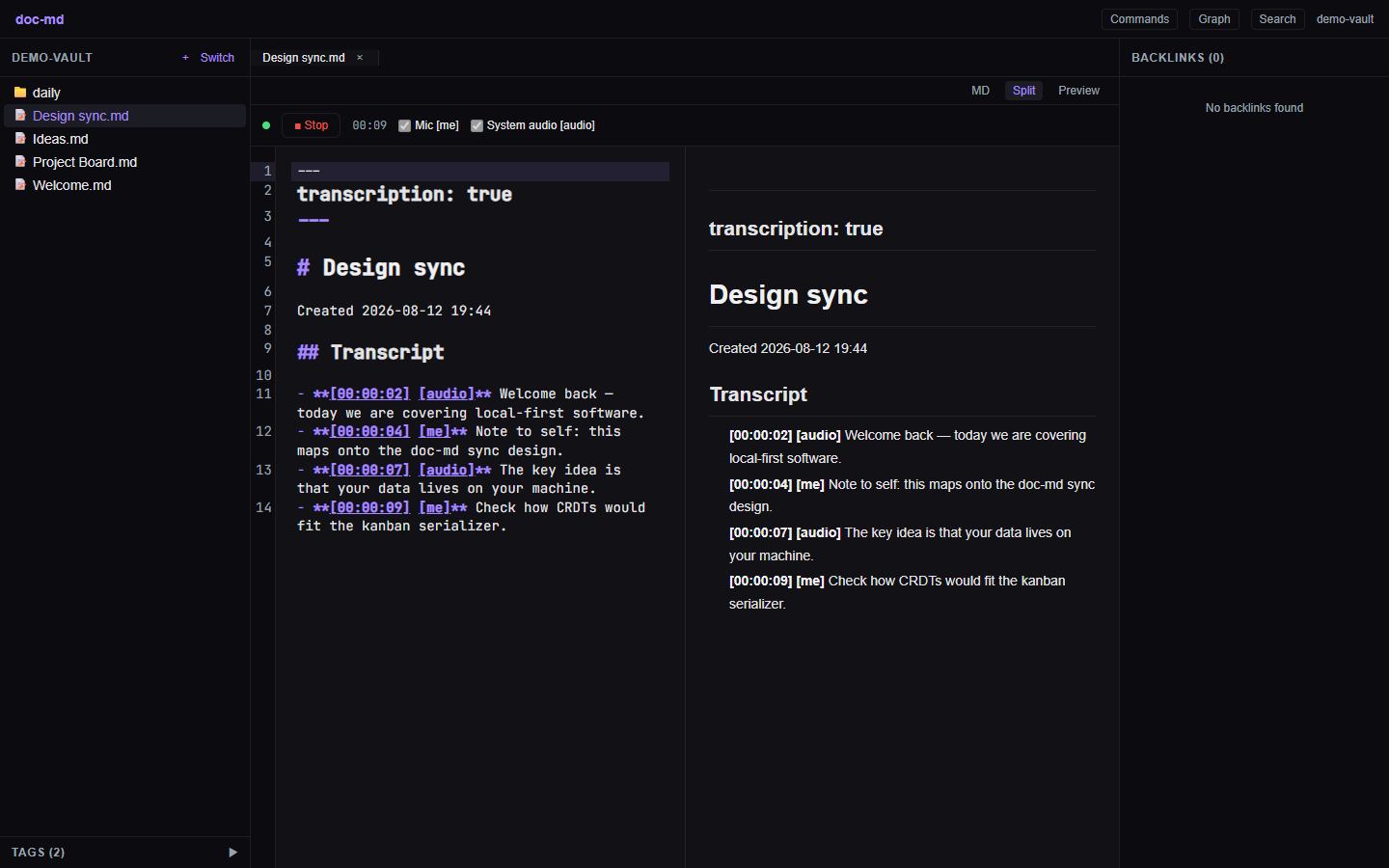Click the preview entry '[00:00:07] [audio]'

point(784,532)
